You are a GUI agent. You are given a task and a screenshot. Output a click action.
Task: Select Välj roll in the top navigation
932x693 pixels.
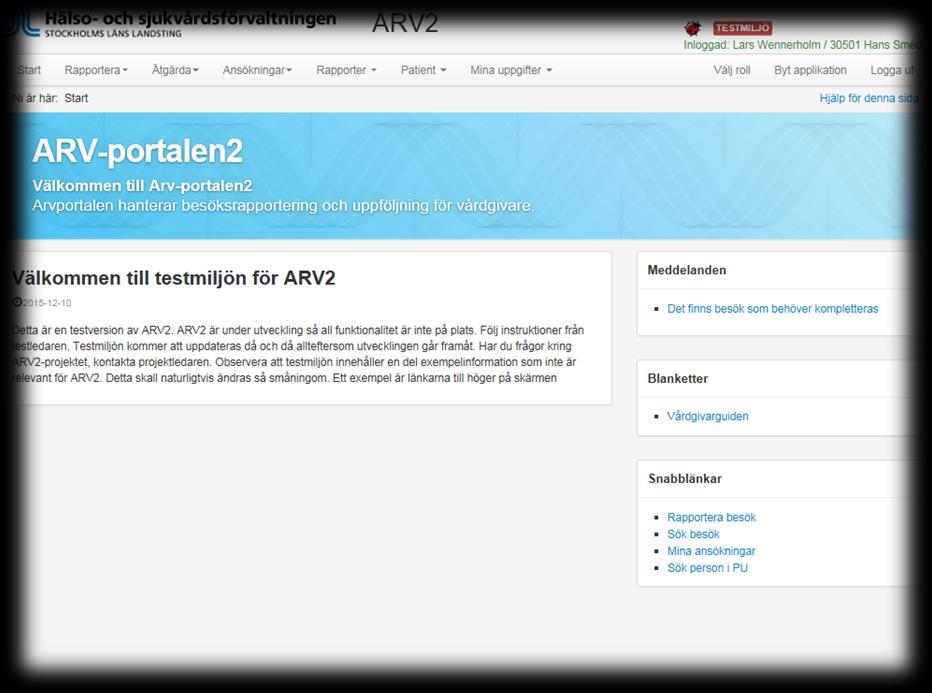pyautogui.click(x=732, y=70)
